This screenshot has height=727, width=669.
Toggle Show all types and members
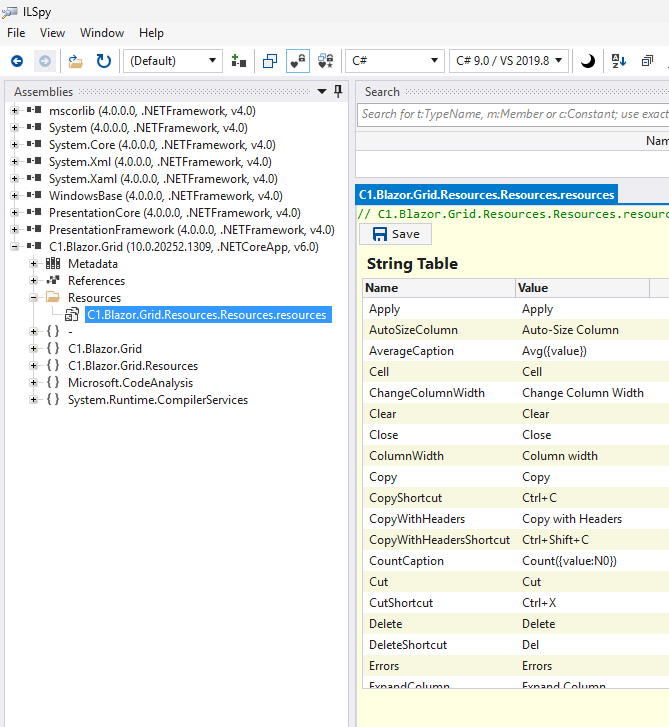325,61
